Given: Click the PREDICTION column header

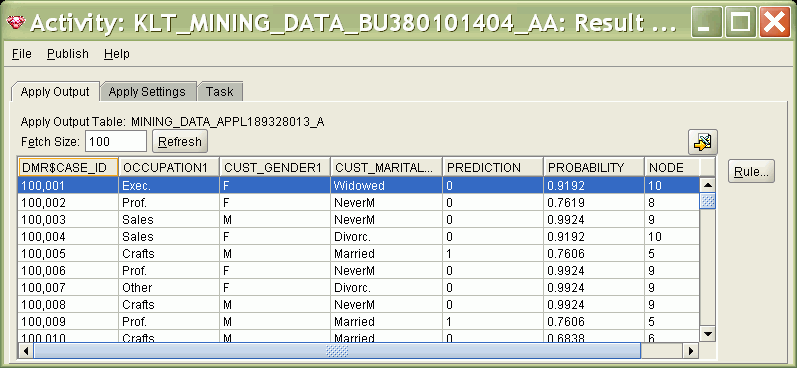Looking at the screenshot, I should pos(493,167).
